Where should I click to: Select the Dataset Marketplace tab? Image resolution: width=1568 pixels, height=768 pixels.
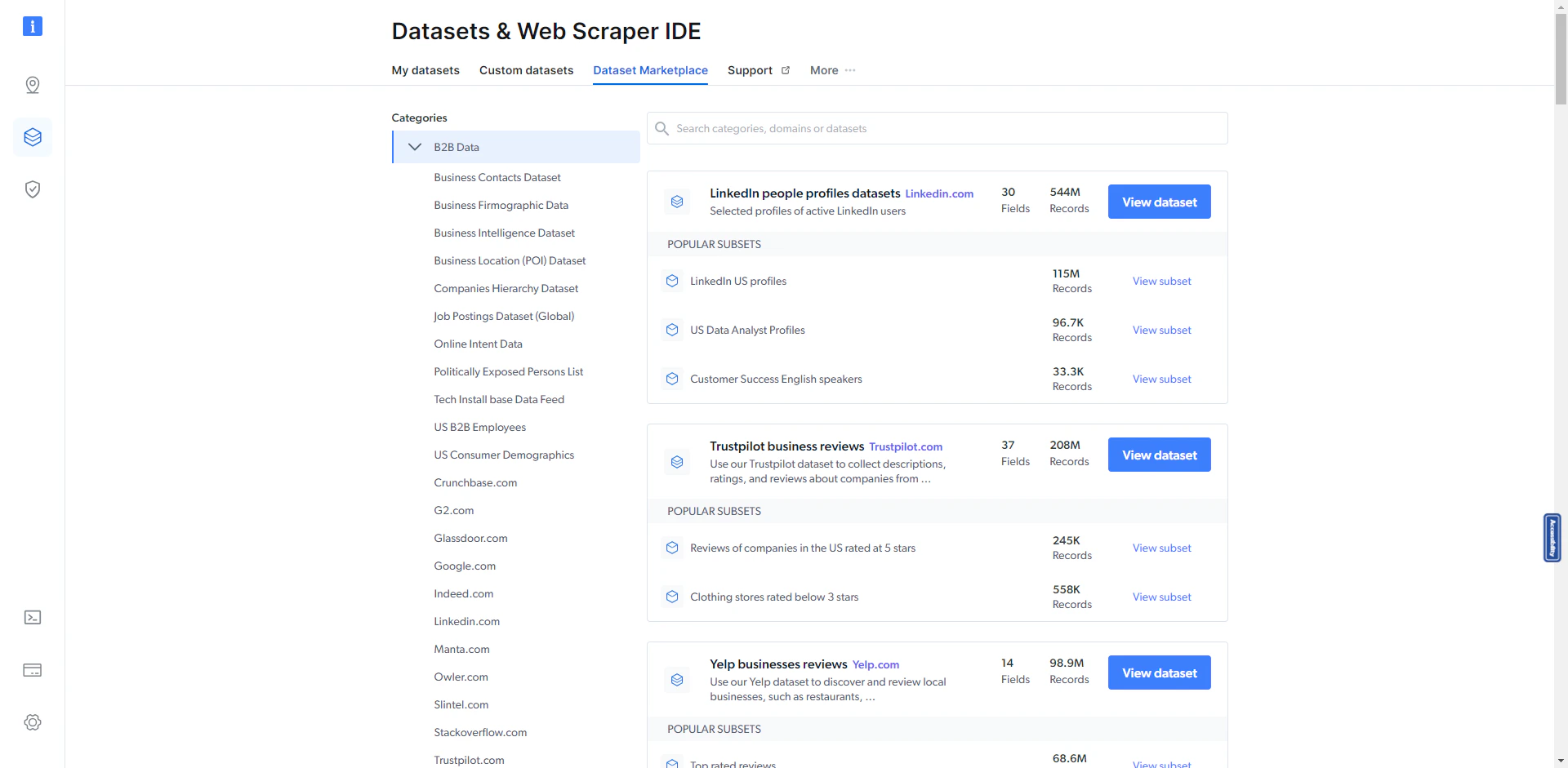tap(650, 70)
